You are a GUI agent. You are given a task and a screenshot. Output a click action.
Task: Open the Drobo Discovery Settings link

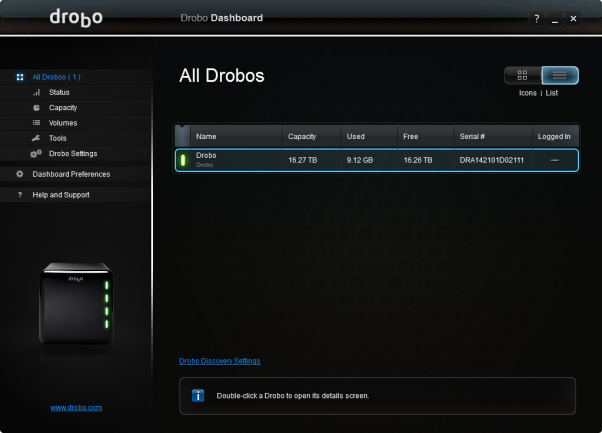(x=220, y=361)
